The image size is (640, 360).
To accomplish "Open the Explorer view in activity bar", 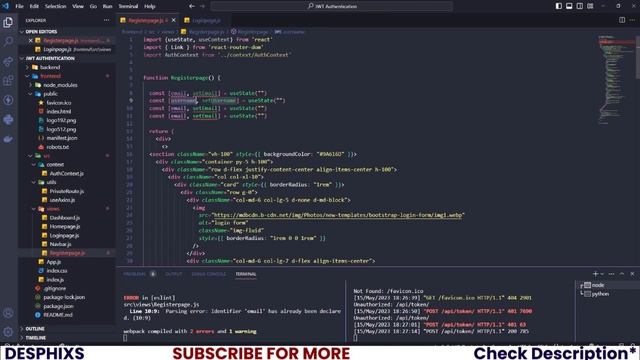I will point(8,22).
